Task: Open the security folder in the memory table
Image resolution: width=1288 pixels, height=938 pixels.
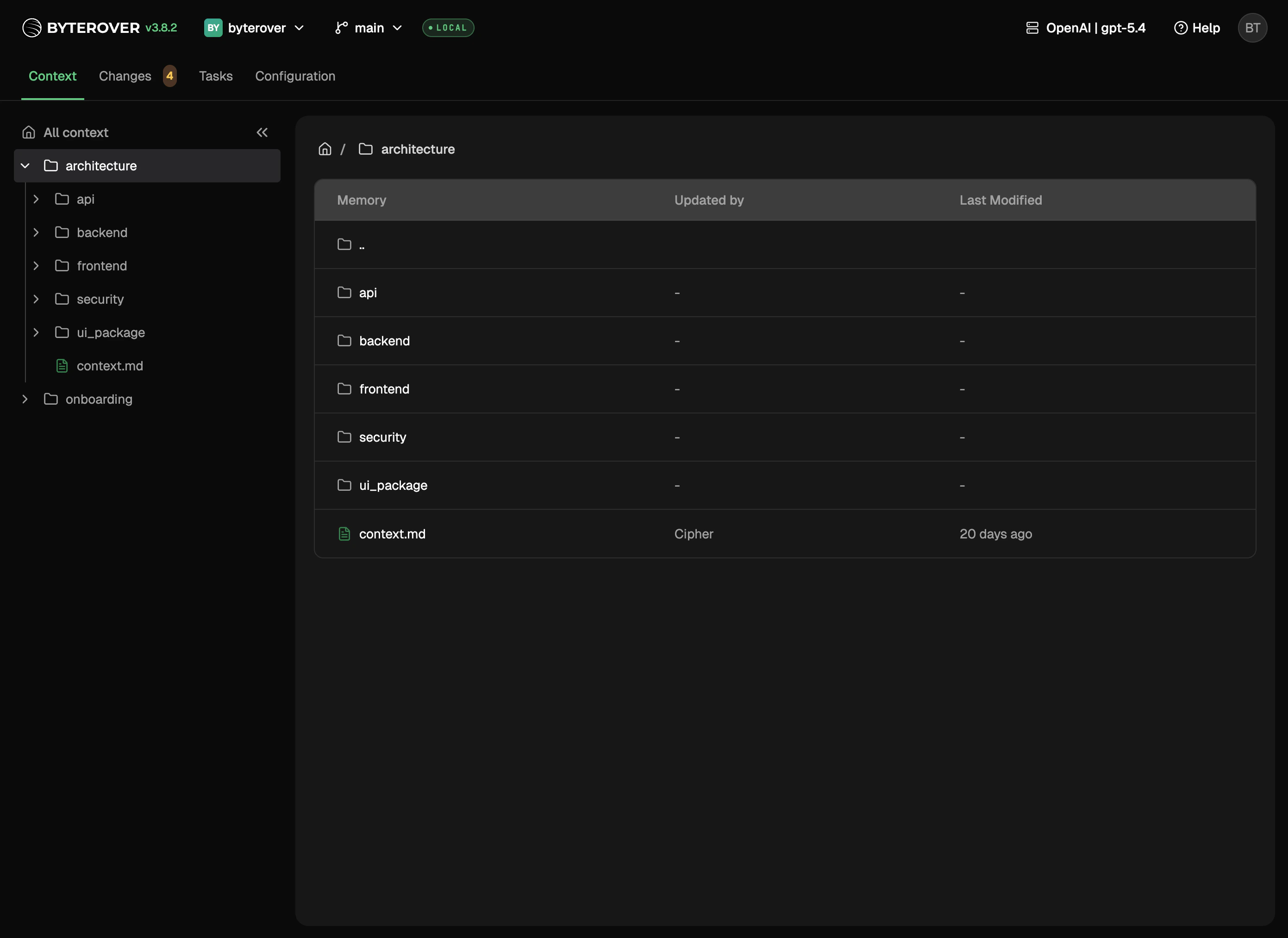Action: point(382,437)
